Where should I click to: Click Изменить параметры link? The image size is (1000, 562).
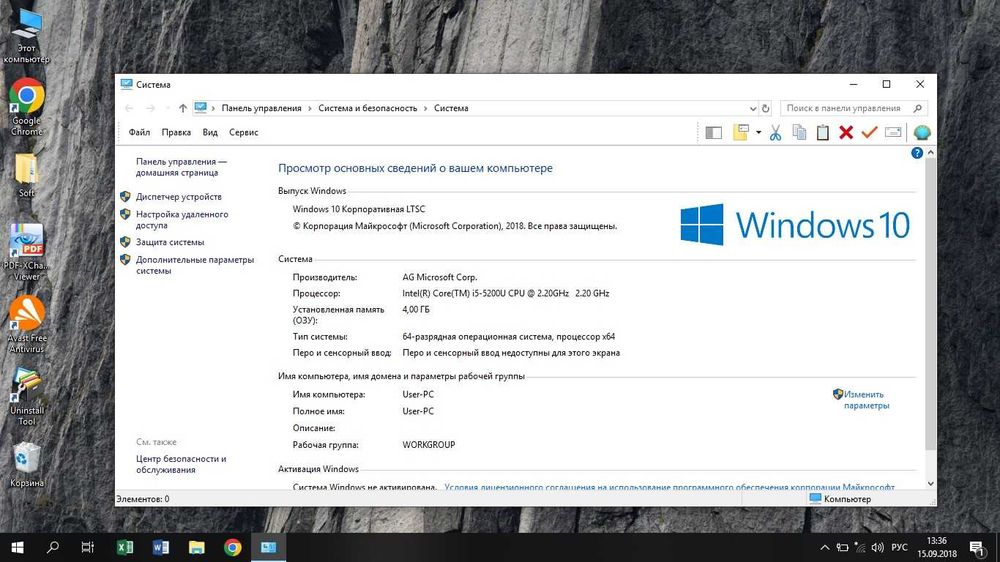tap(866, 400)
